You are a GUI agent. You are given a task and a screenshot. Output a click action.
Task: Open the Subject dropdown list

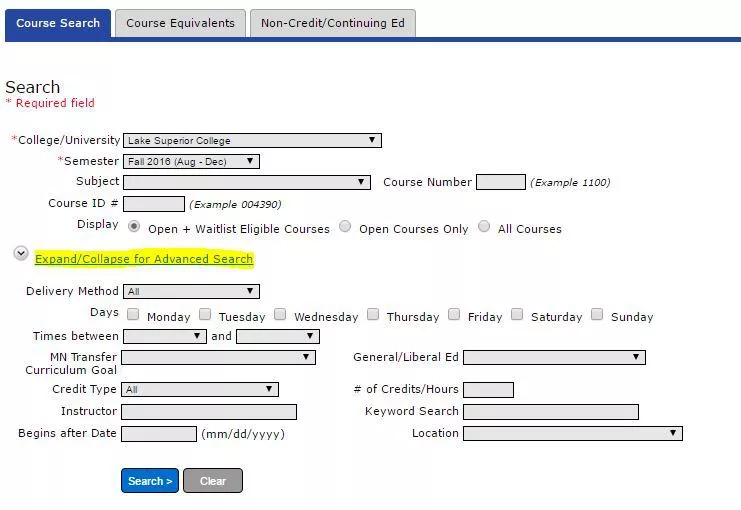coord(247,182)
